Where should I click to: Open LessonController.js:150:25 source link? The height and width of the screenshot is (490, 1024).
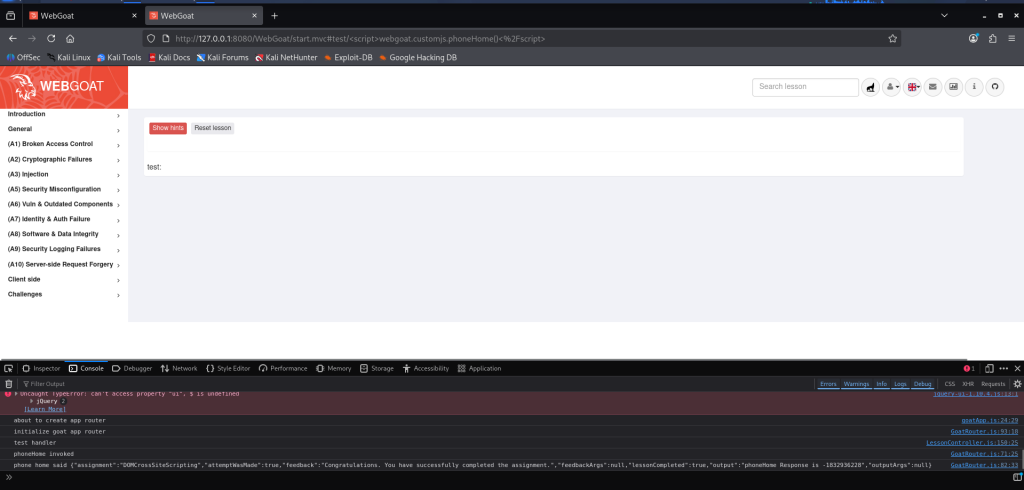972,443
